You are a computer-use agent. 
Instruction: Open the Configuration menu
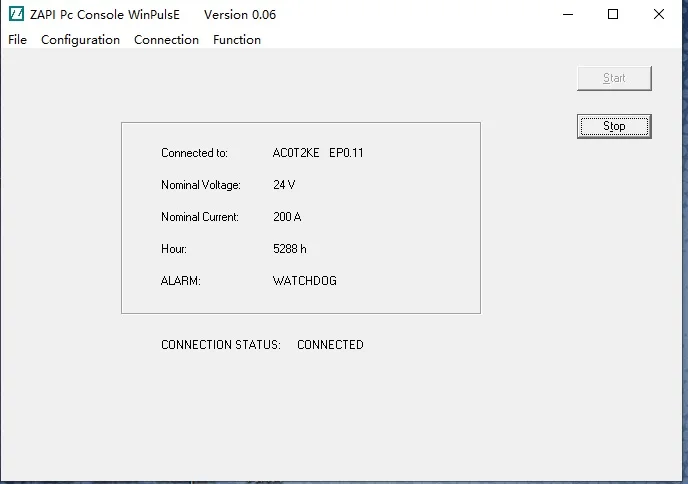click(x=80, y=40)
